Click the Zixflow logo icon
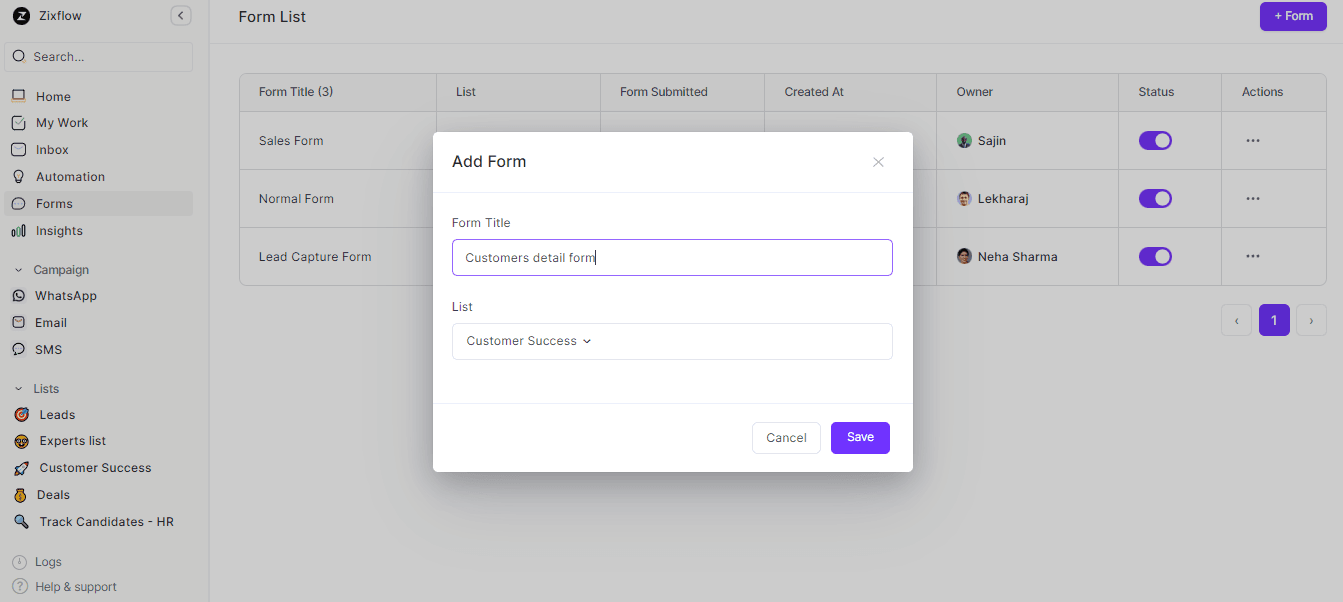The height and width of the screenshot is (602, 1343). [20, 16]
